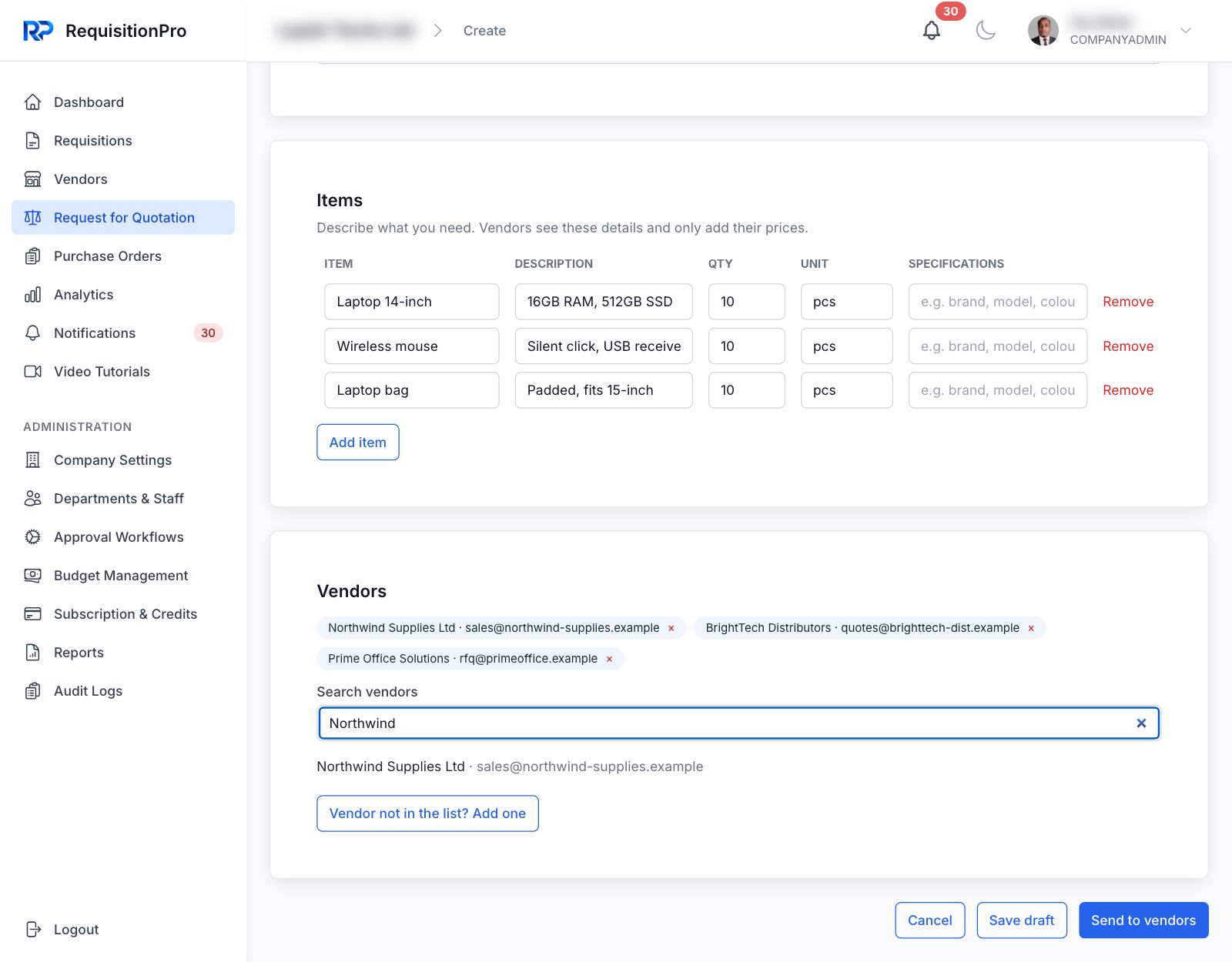The width and height of the screenshot is (1232, 962).
Task: Open Analytics bar chart icon
Action: click(32, 295)
